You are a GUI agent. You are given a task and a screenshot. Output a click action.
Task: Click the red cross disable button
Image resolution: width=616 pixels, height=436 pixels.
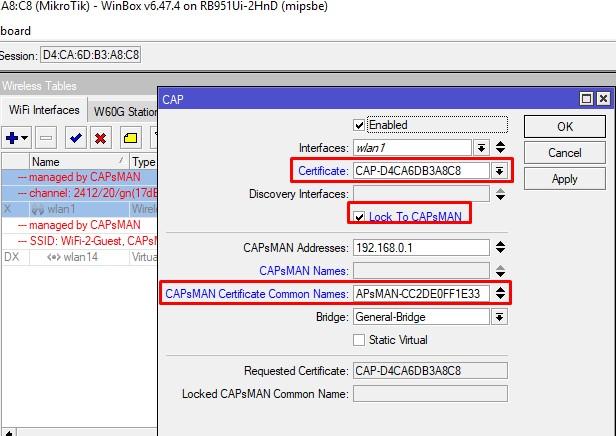(101, 138)
